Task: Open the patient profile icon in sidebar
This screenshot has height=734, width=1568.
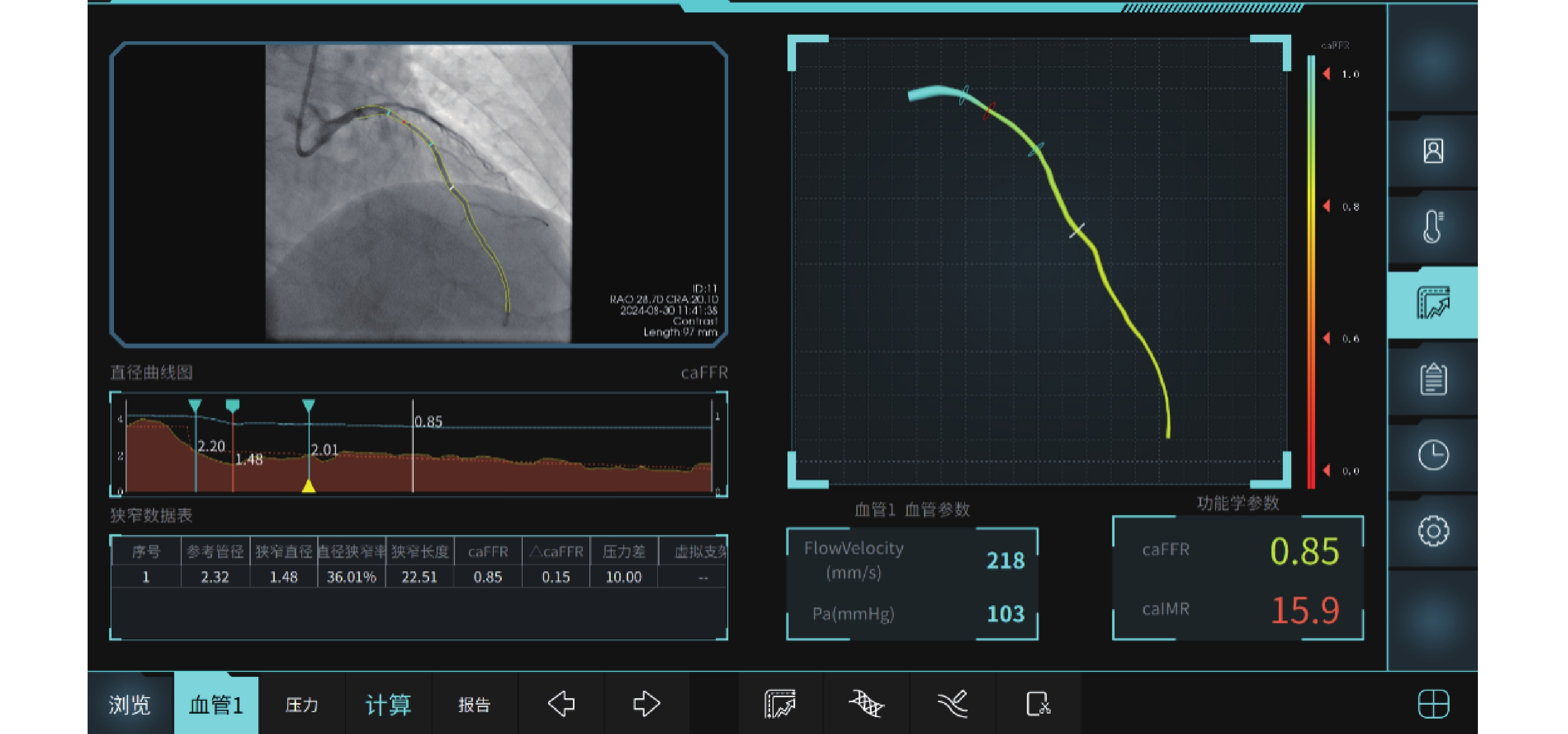Action: click(1433, 151)
